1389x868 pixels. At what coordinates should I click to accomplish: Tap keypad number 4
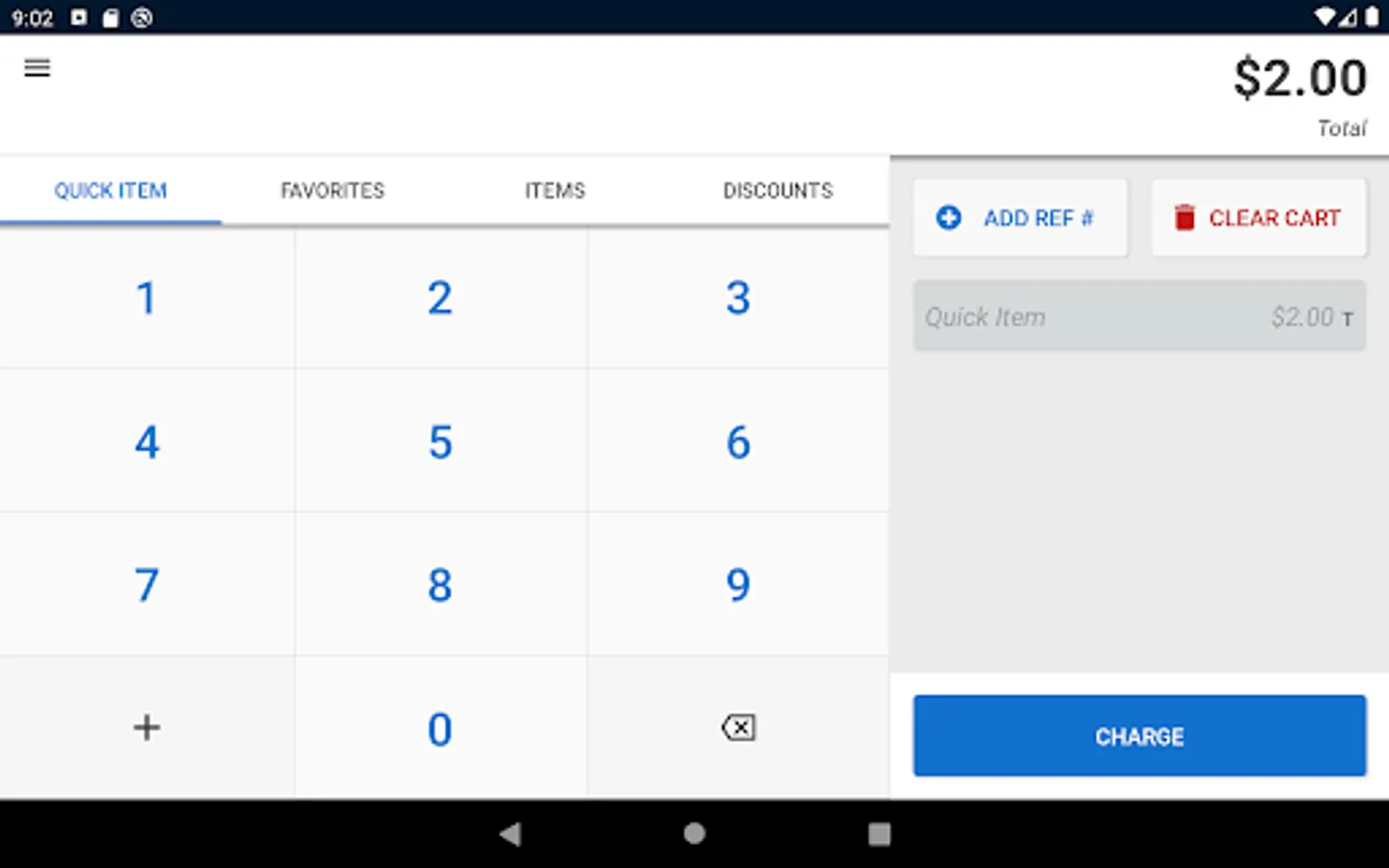147,442
